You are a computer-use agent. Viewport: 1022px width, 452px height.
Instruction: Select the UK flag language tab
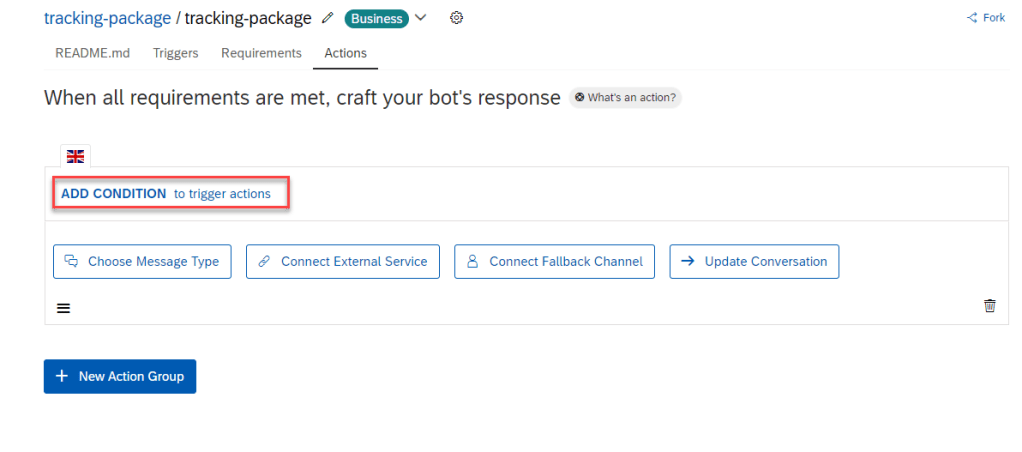[x=75, y=156]
